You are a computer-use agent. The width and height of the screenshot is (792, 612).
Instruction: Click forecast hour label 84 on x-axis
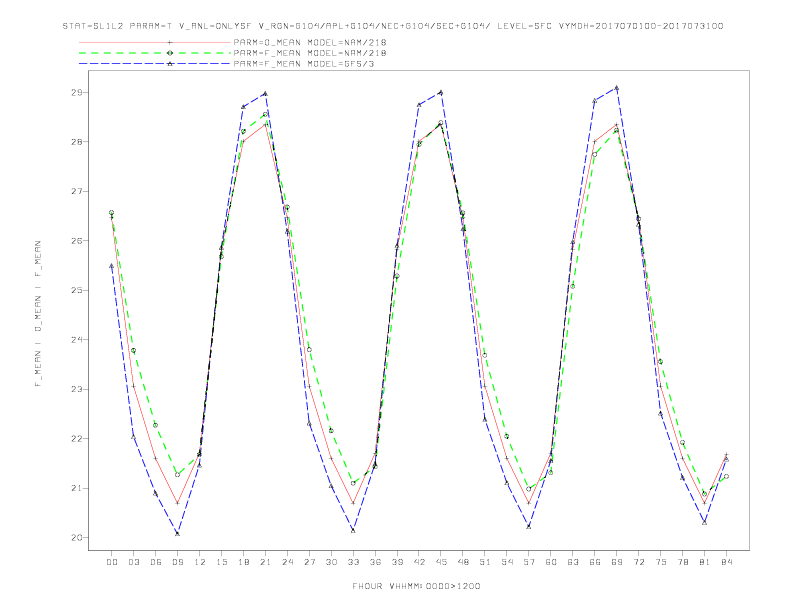727,562
